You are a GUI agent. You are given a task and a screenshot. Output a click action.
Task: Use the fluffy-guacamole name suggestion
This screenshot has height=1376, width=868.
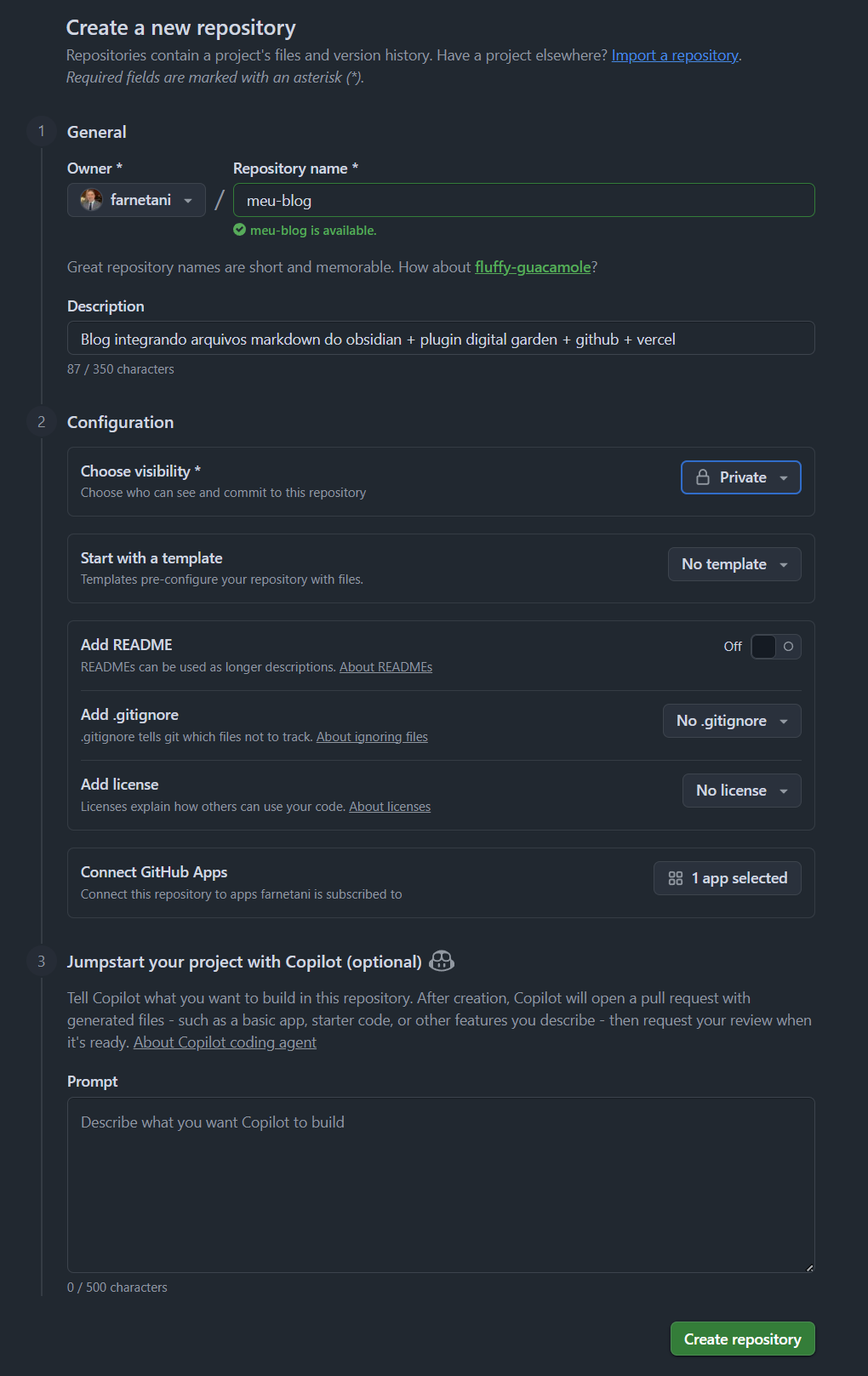pyautogui.click(x=533, y=267)
